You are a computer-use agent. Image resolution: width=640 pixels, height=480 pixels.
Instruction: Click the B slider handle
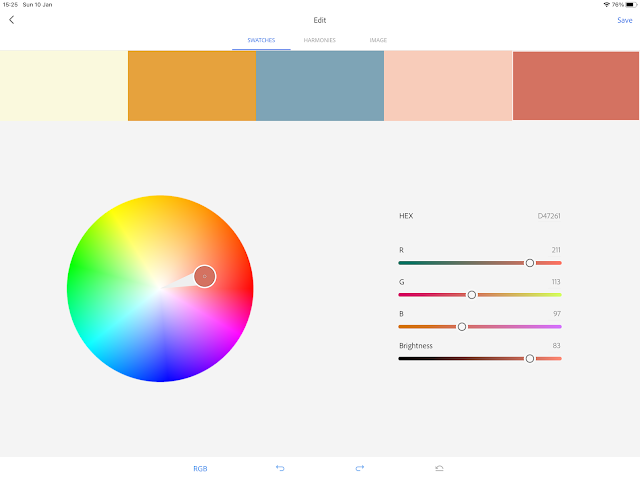click(462, 327)
